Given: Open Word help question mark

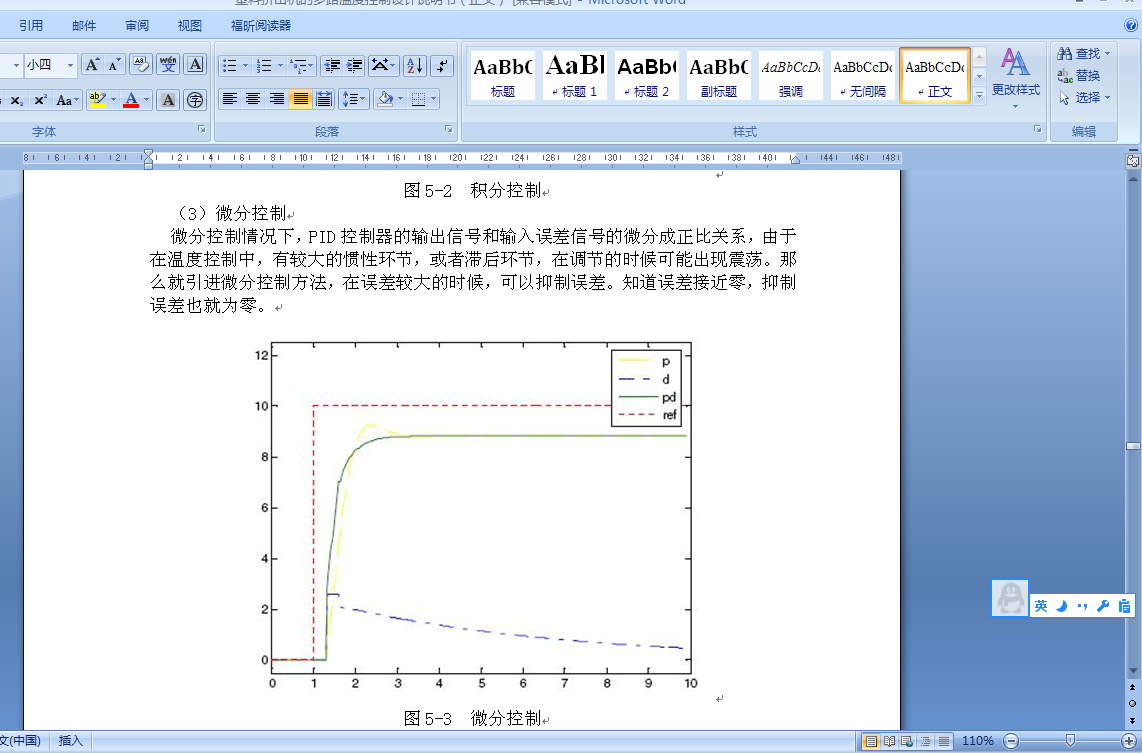Looking at the screenshot, I should [1130, 25].
